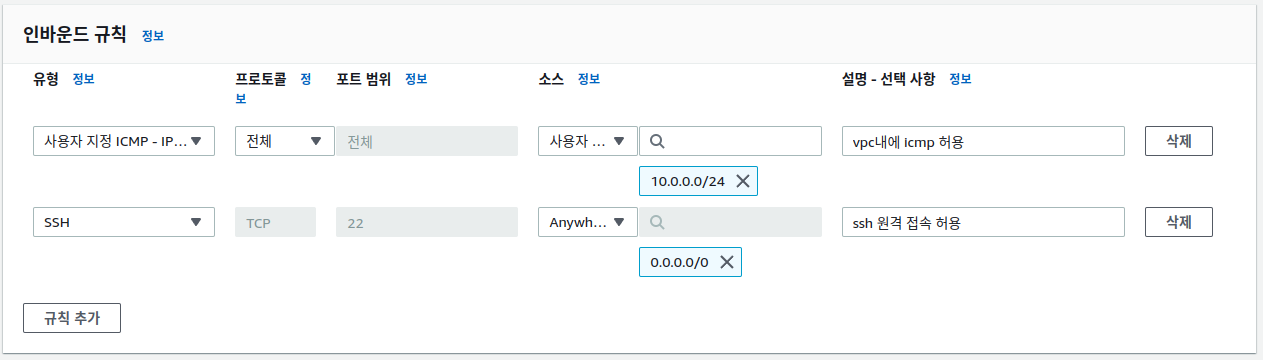
Task: Open 정보 link next to 유형
Action: 84,79
